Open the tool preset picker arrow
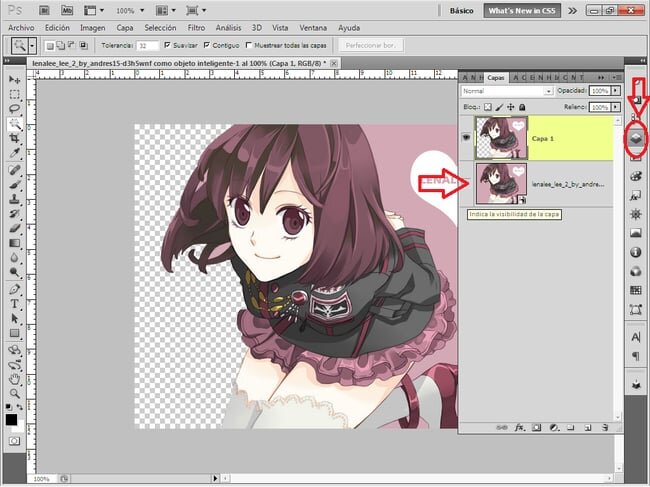 pyautogui.click(x=32, y=45)
